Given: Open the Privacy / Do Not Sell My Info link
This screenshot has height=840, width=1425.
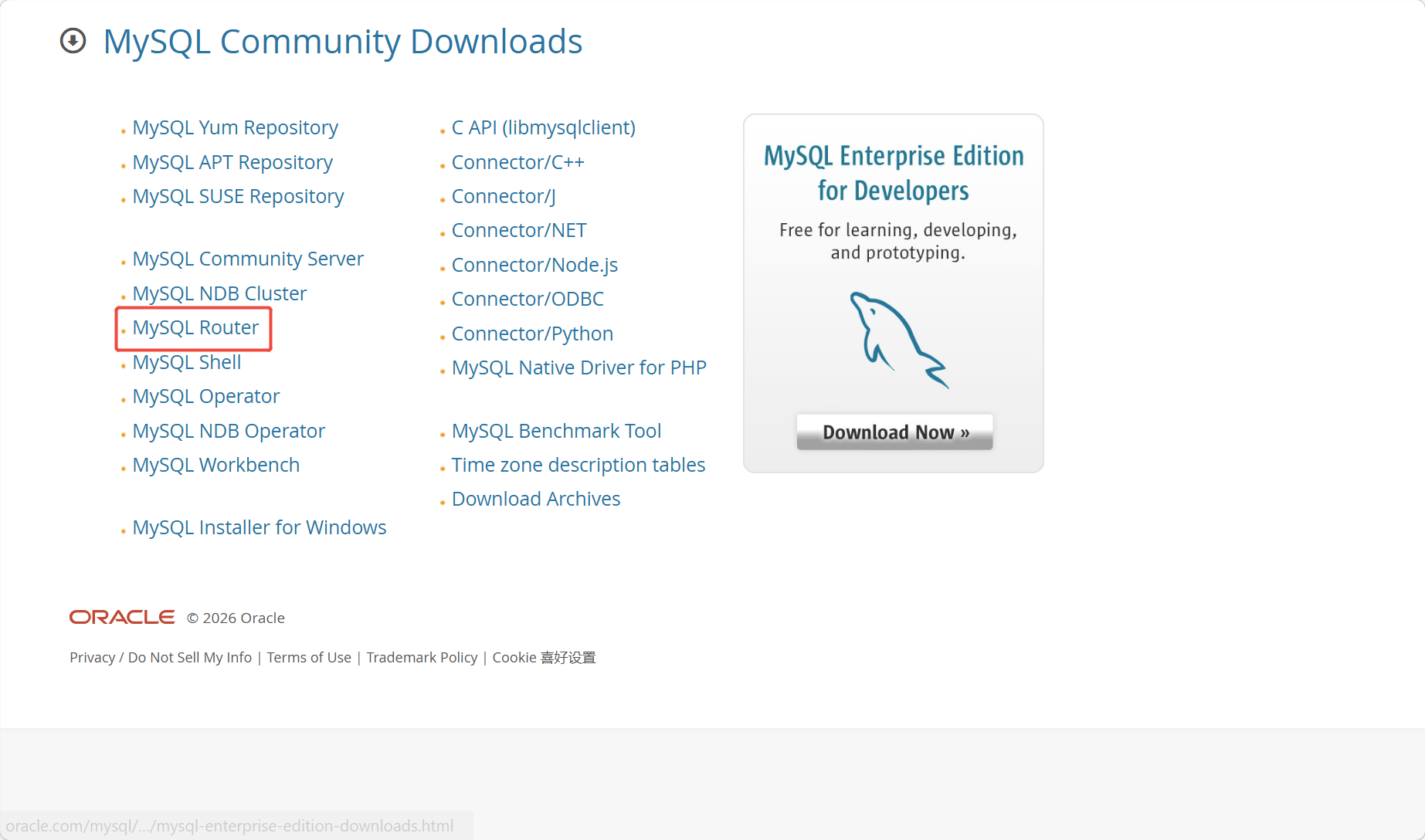Looking at the screenshot, I should (x=161, y=657).
